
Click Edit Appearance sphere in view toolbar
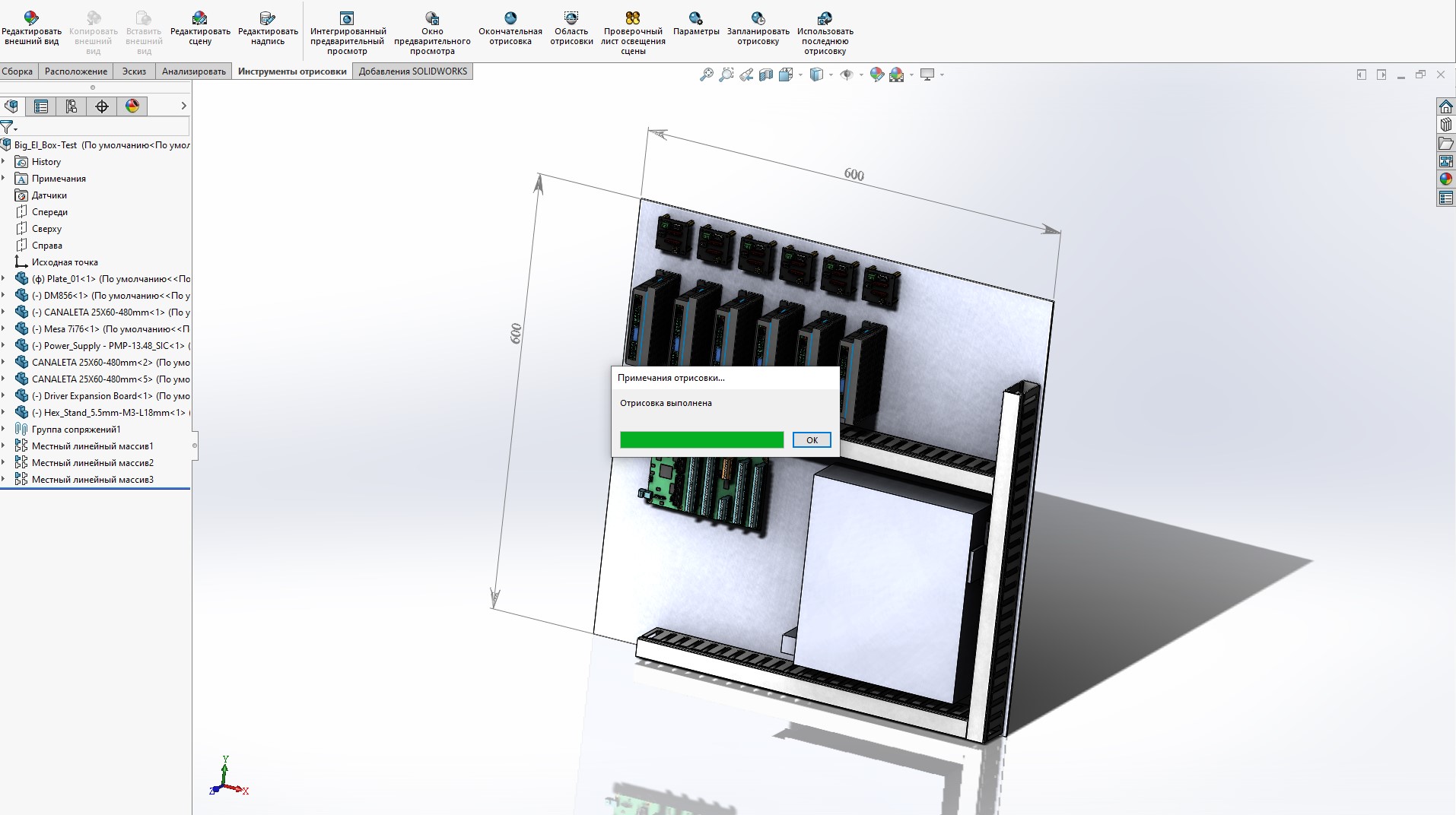tap(877, 75)
